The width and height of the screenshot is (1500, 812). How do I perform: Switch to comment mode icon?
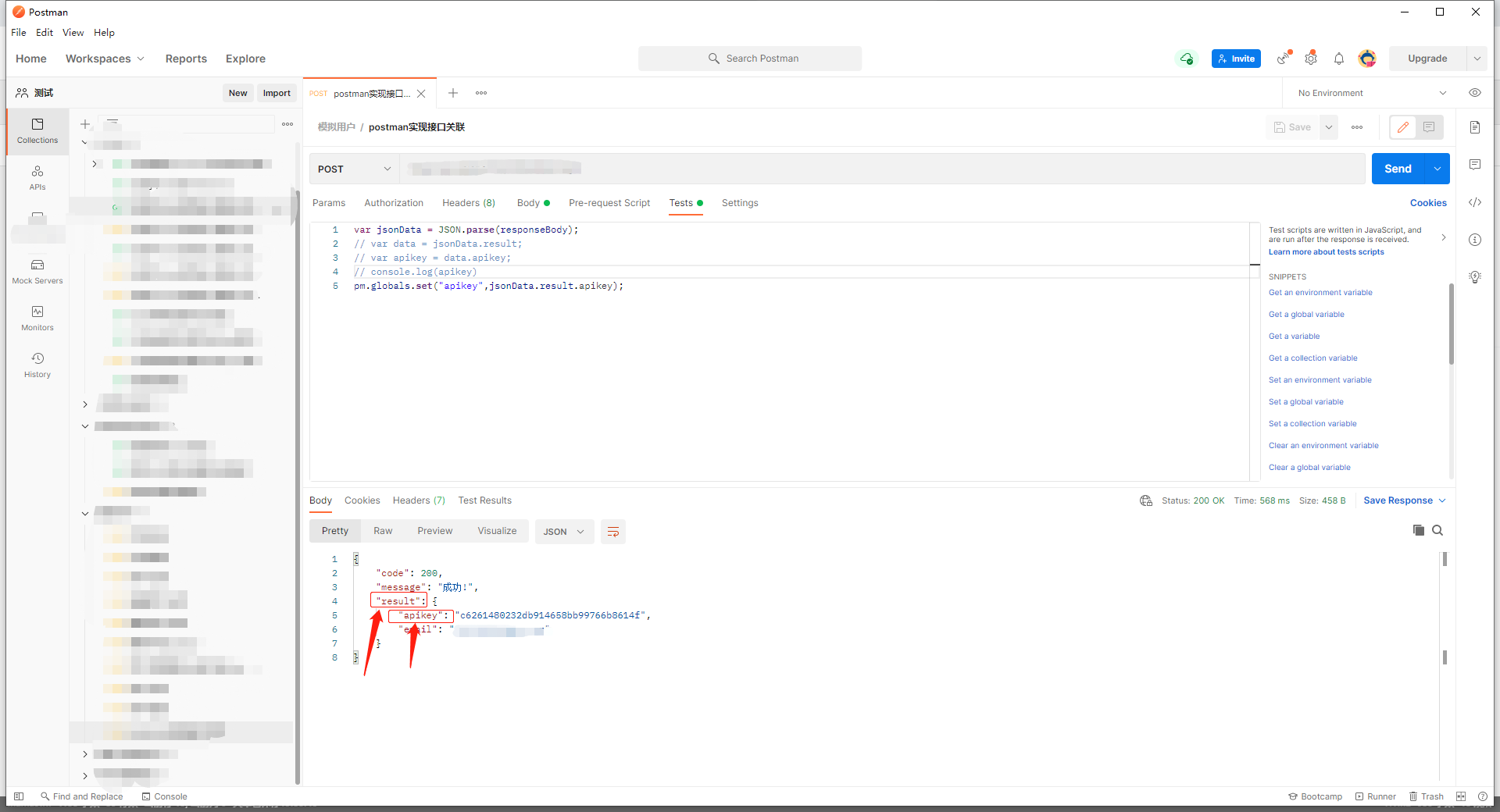click(x=1429, y=127)
